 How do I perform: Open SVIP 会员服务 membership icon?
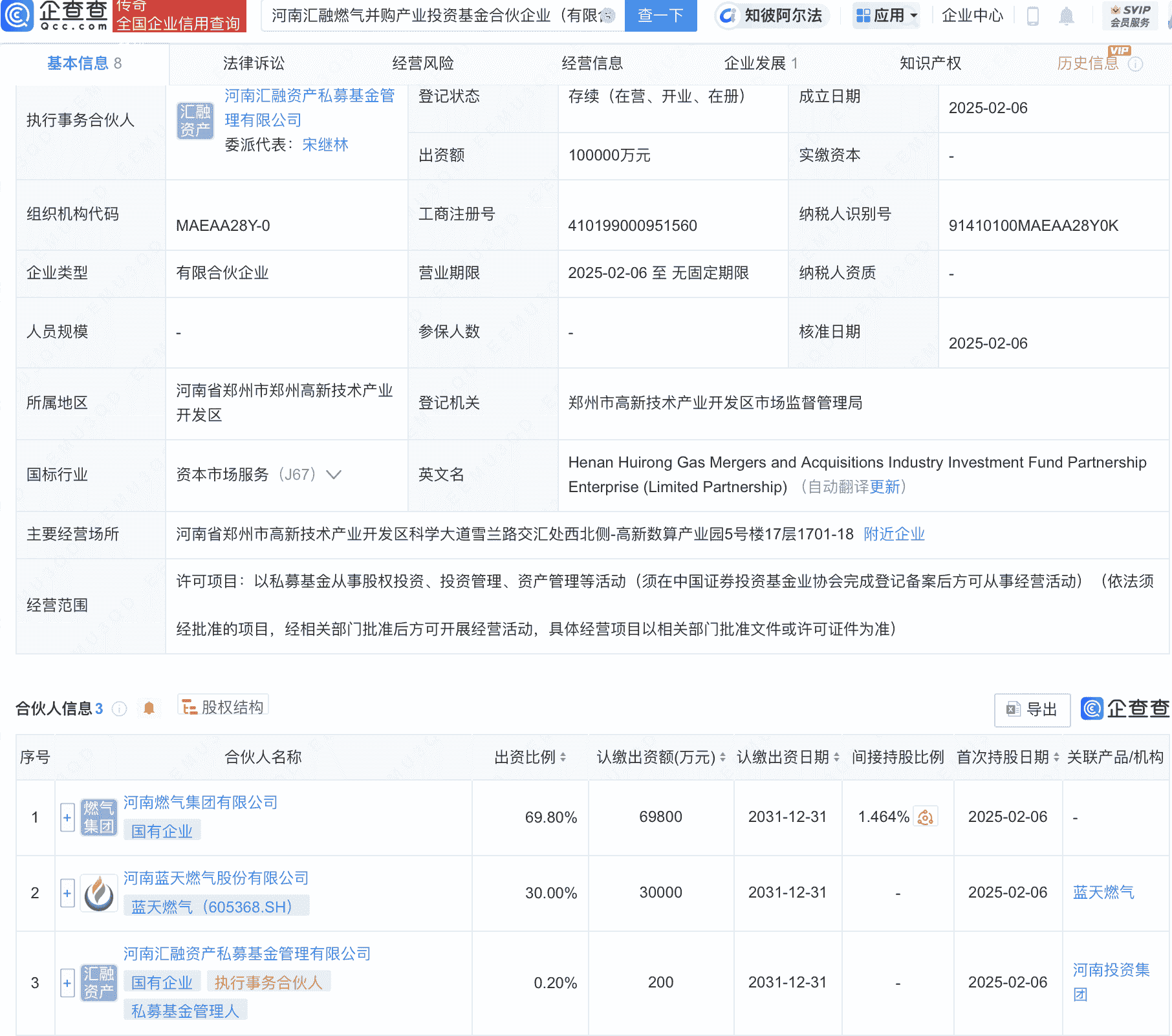1129,16
